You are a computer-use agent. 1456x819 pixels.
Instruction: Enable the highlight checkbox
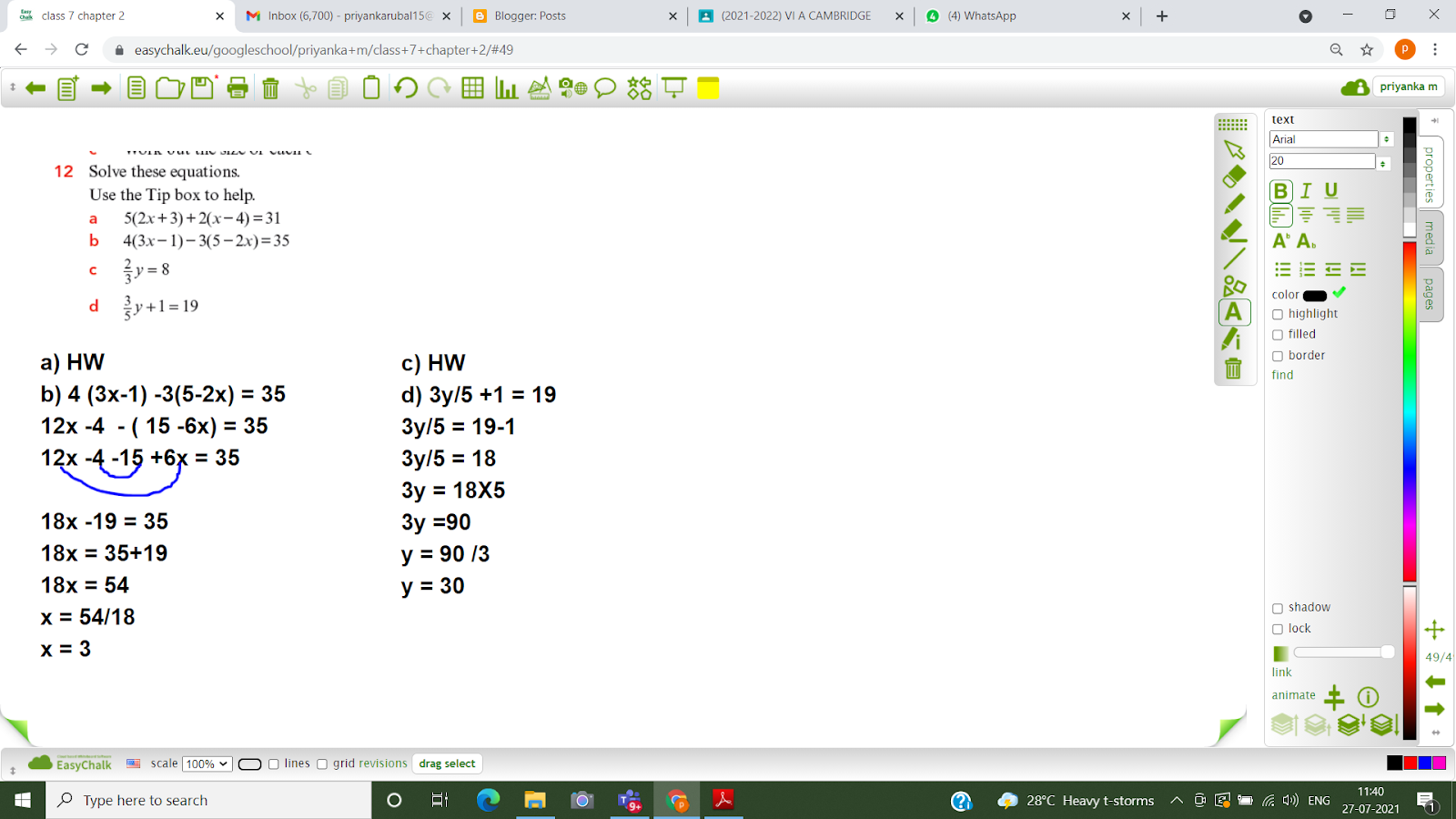coord(1278,315)
